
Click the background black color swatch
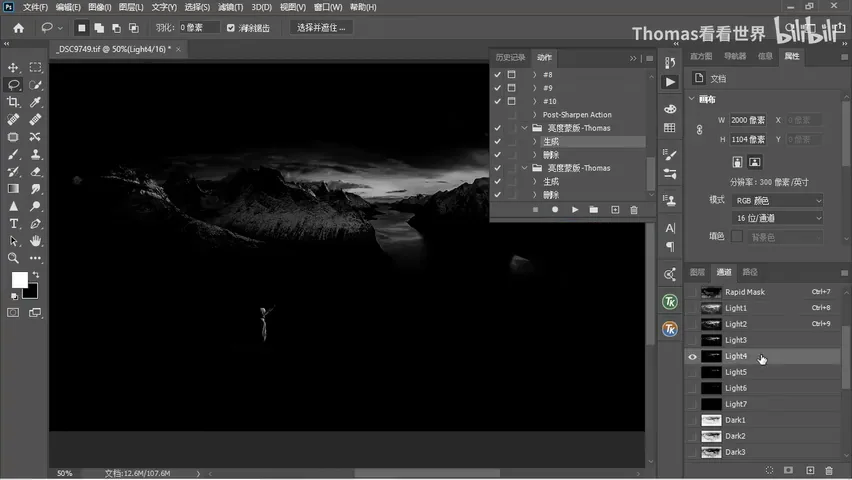(x=32, y=294)
